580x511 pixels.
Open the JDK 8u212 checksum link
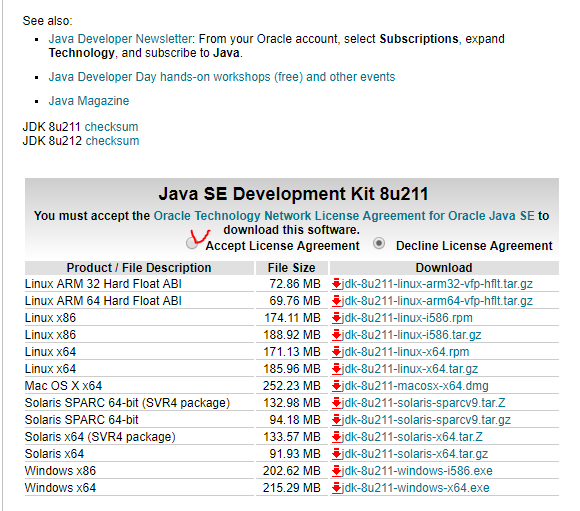112,141
